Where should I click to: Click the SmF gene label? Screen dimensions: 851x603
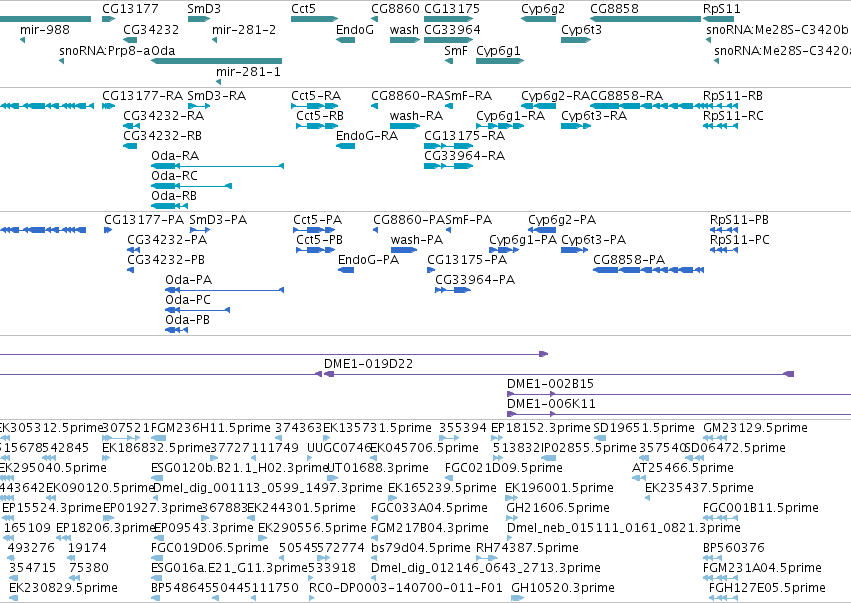tap(456, 50)
